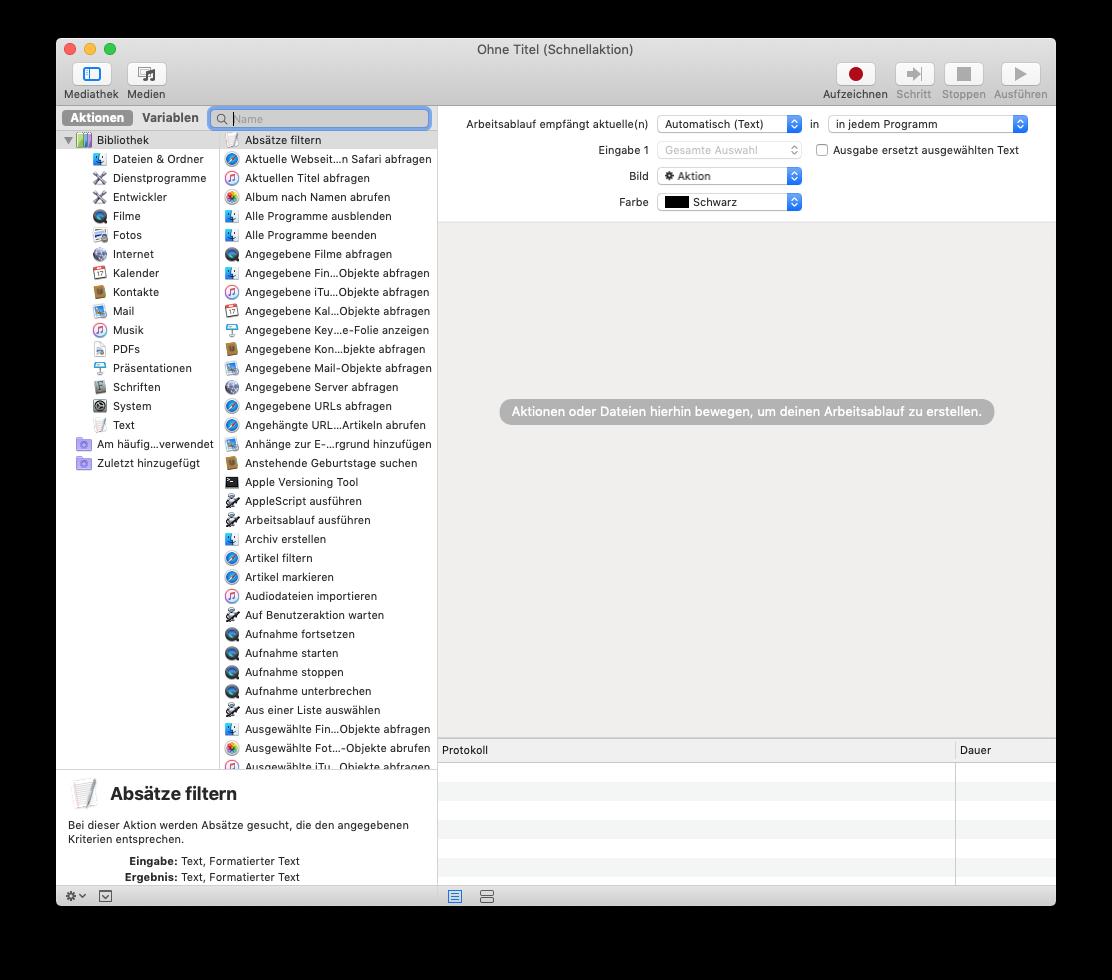1112x980 pixels.
Task: Click the Name search field
Action: [x=320, y=118]
